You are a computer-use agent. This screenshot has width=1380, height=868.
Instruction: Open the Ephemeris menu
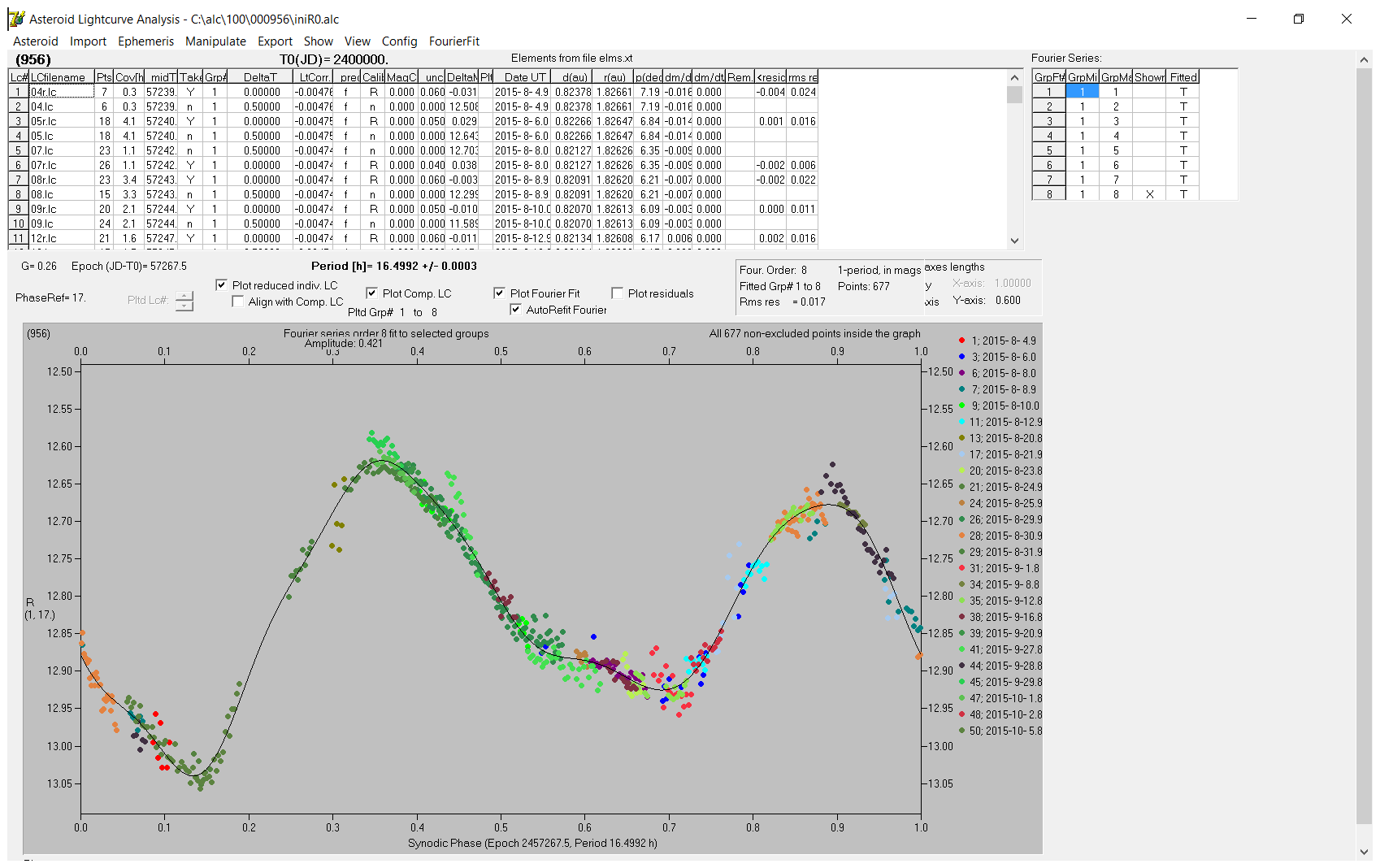145,41
